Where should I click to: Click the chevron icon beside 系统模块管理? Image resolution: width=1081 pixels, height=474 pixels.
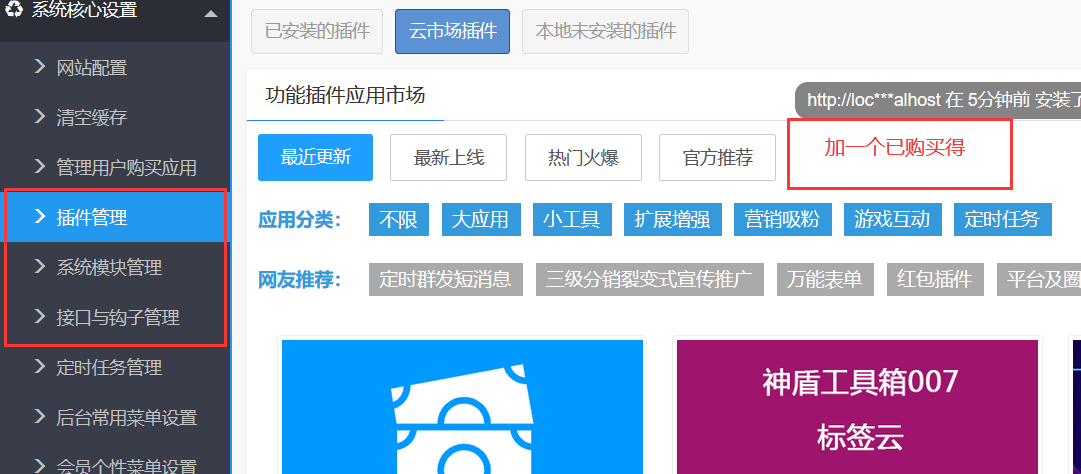(40, 267)
